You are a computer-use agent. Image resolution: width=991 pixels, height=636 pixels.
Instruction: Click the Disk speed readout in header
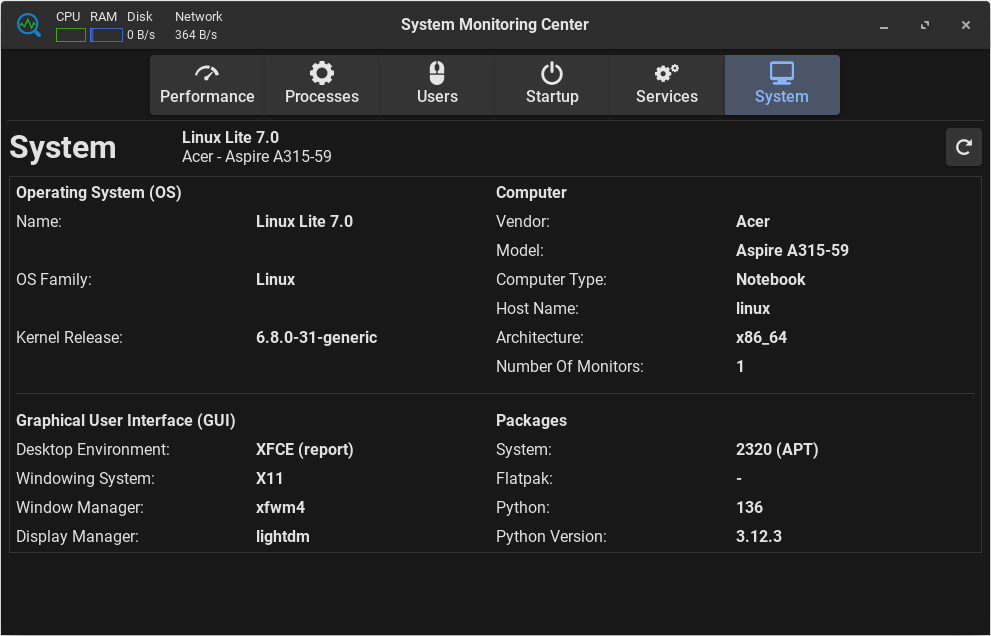[140, 35]
